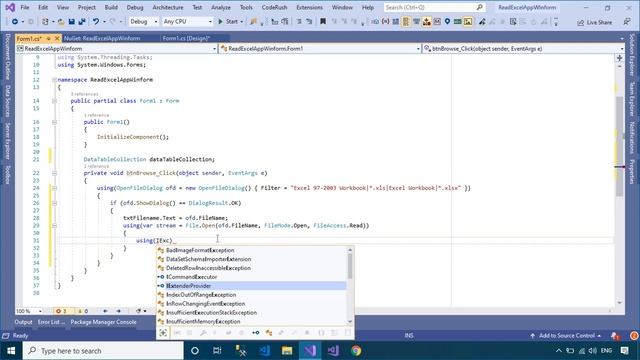This screenshot has width=640, height=360.
Task: Collapse the btnBrowse_Click method block
Action: (x=54, y=173)
